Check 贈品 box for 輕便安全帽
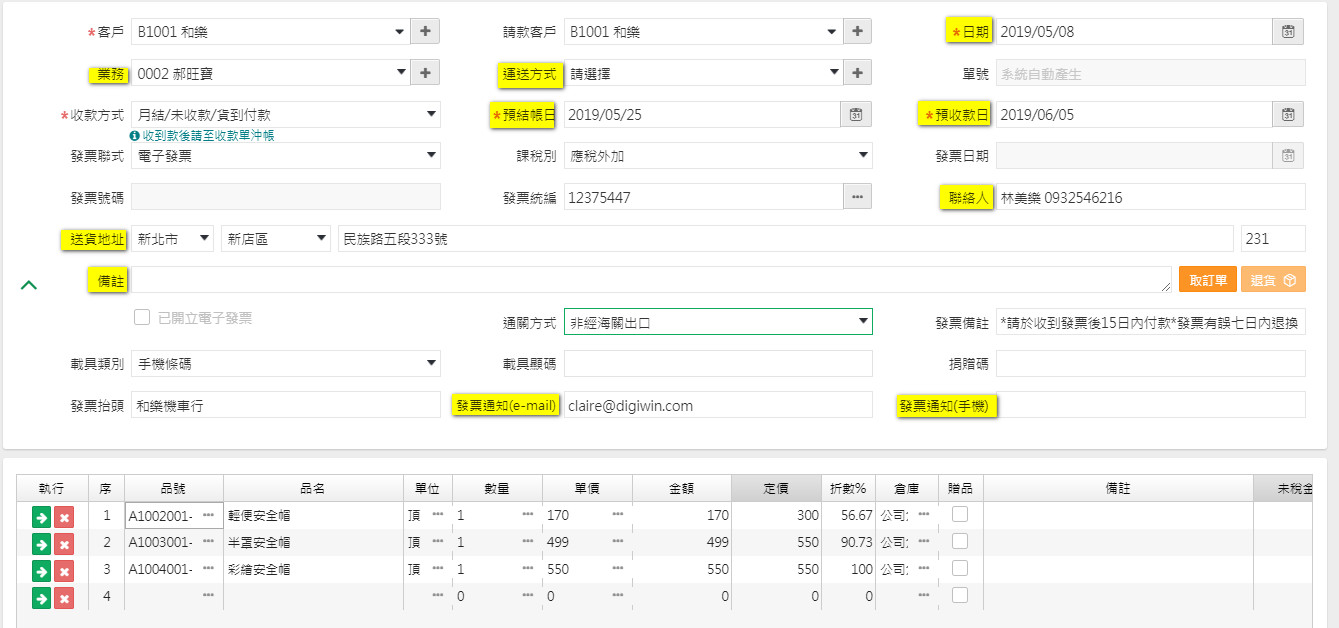 960,514
